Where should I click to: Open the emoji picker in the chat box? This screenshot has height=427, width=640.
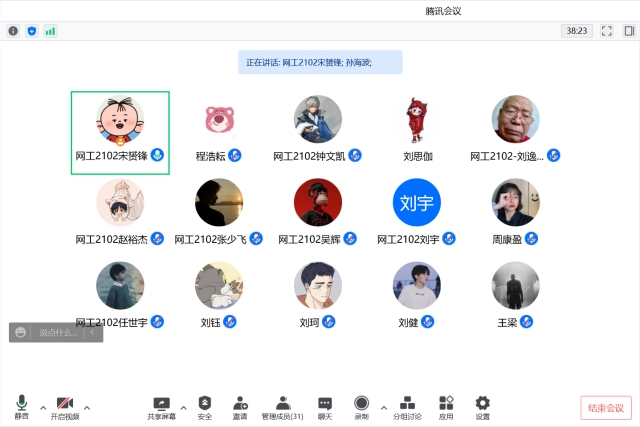(20, 332)
